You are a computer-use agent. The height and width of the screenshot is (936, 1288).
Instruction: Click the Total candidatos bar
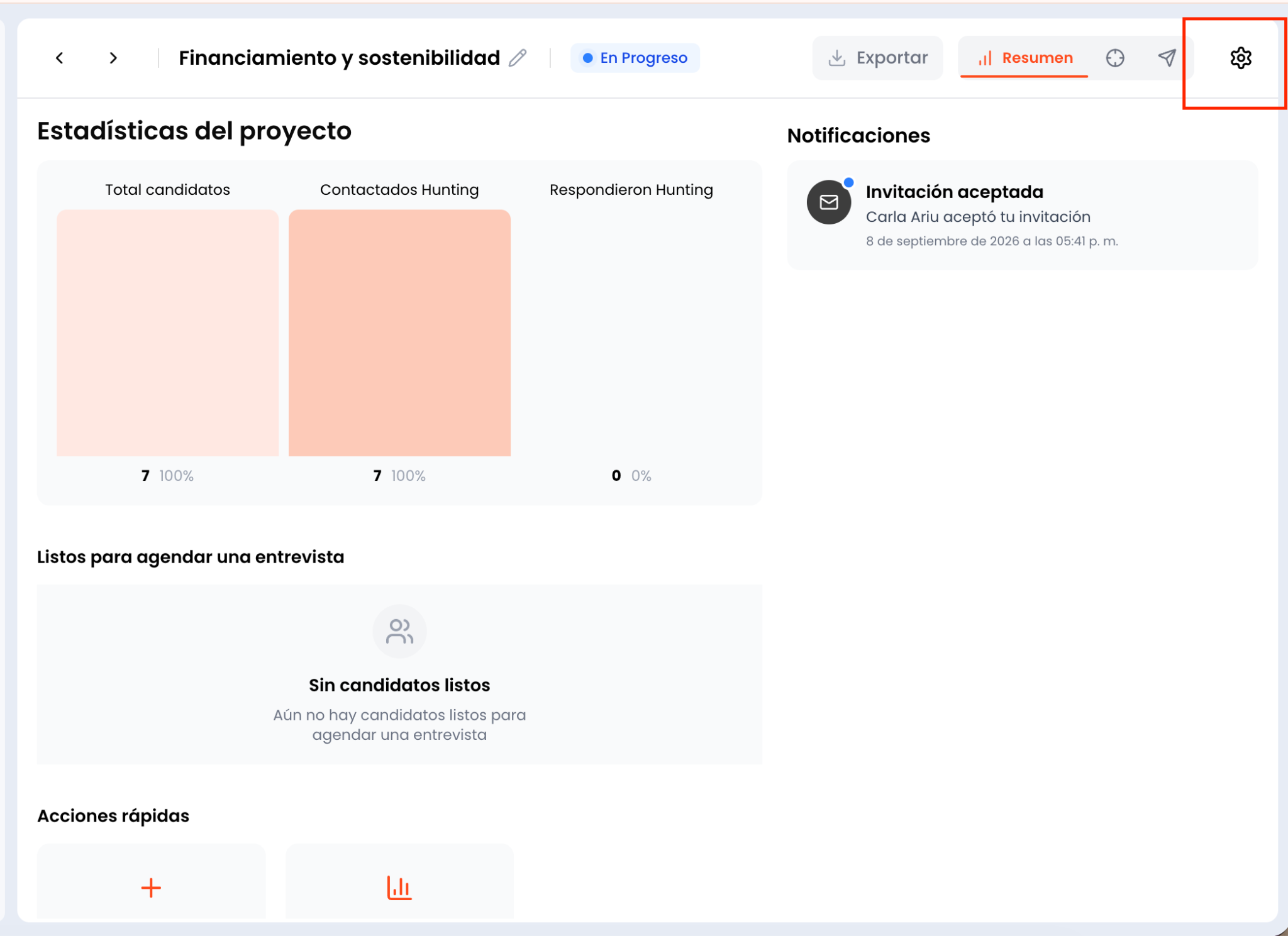point(167,333)
